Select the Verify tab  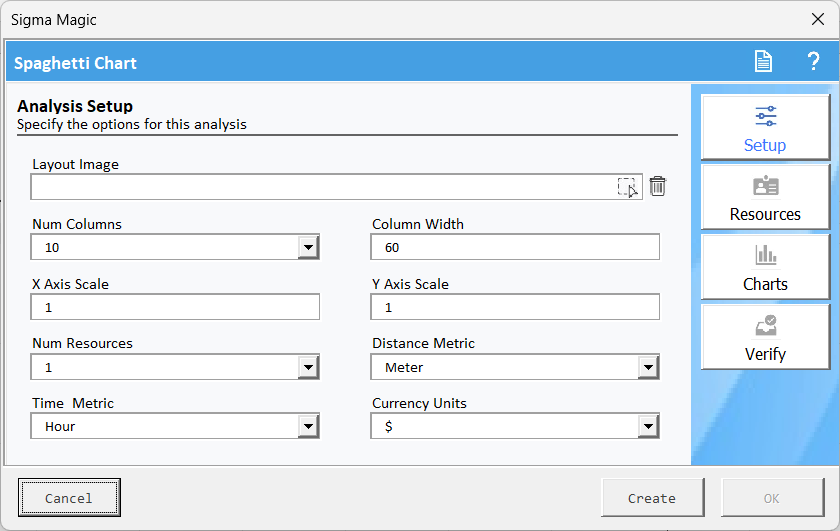765,337
